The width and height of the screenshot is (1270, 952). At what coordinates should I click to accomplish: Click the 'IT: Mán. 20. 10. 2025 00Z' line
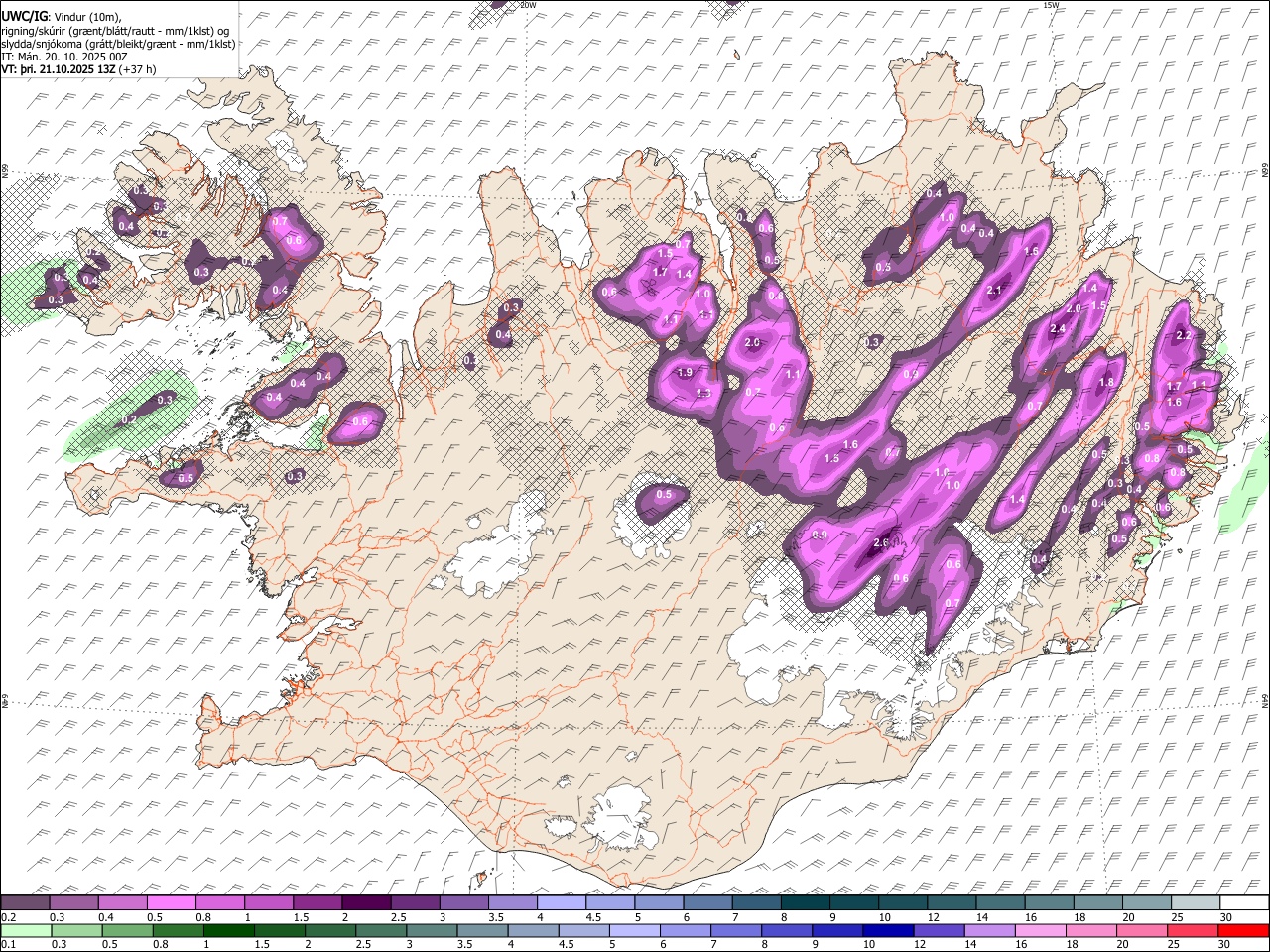(64, 57)
